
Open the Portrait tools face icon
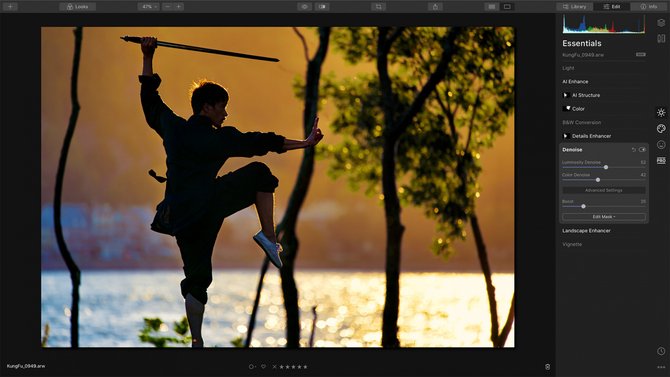coord(661,145)
